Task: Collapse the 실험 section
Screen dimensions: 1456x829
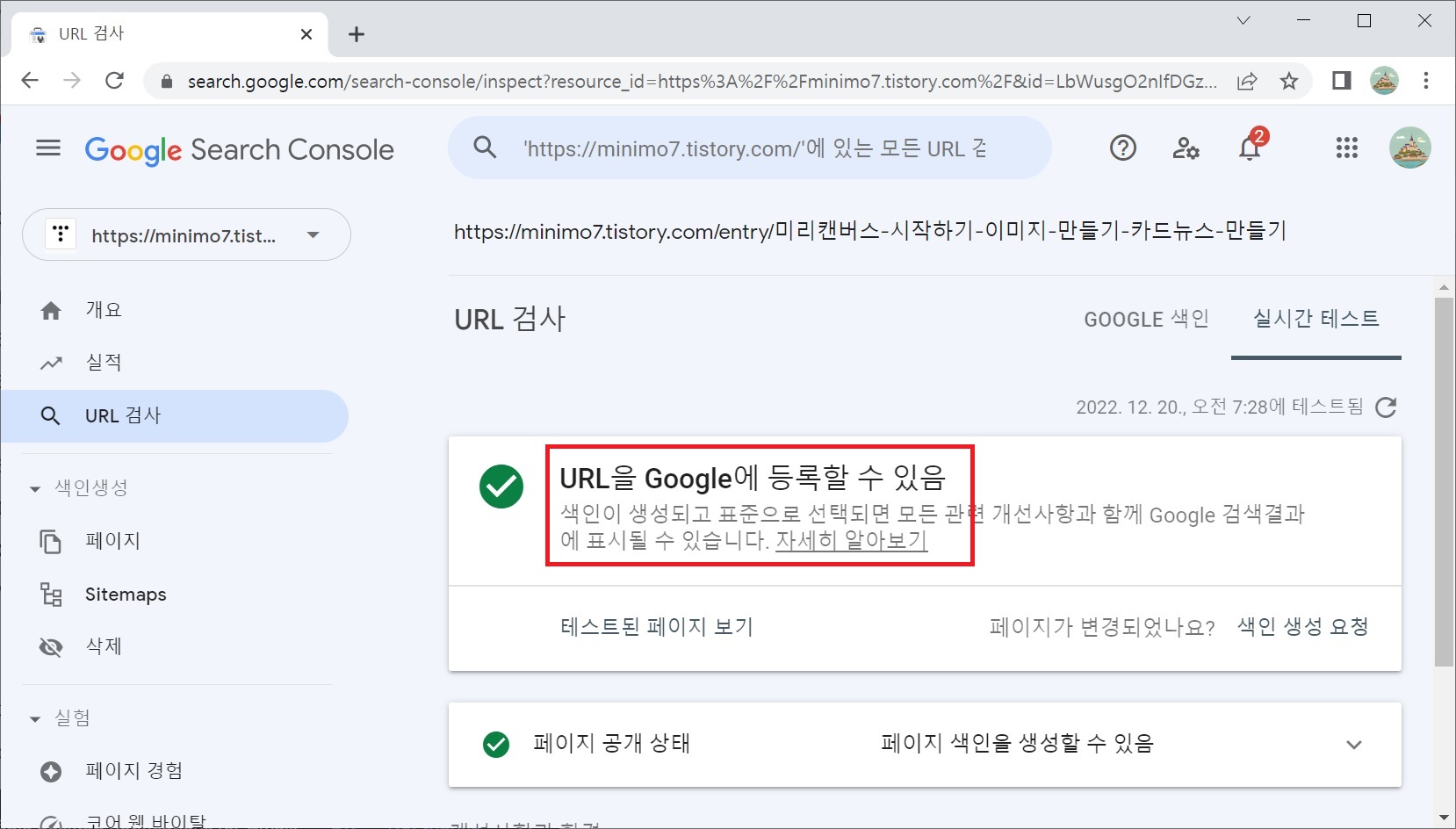Action: point(35,719)
